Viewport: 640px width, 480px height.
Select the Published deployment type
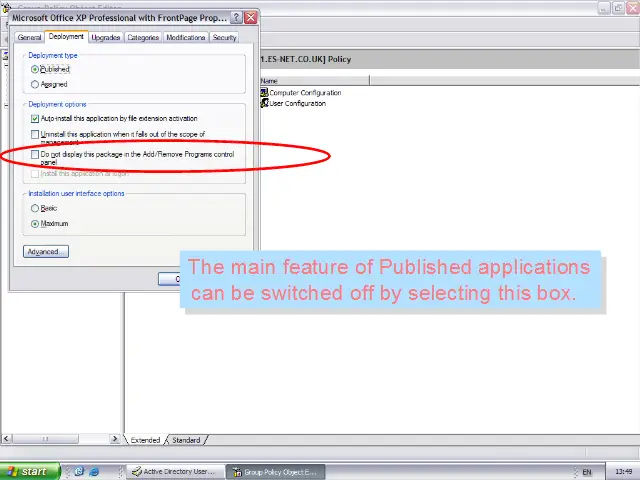(x=36, y=70)
